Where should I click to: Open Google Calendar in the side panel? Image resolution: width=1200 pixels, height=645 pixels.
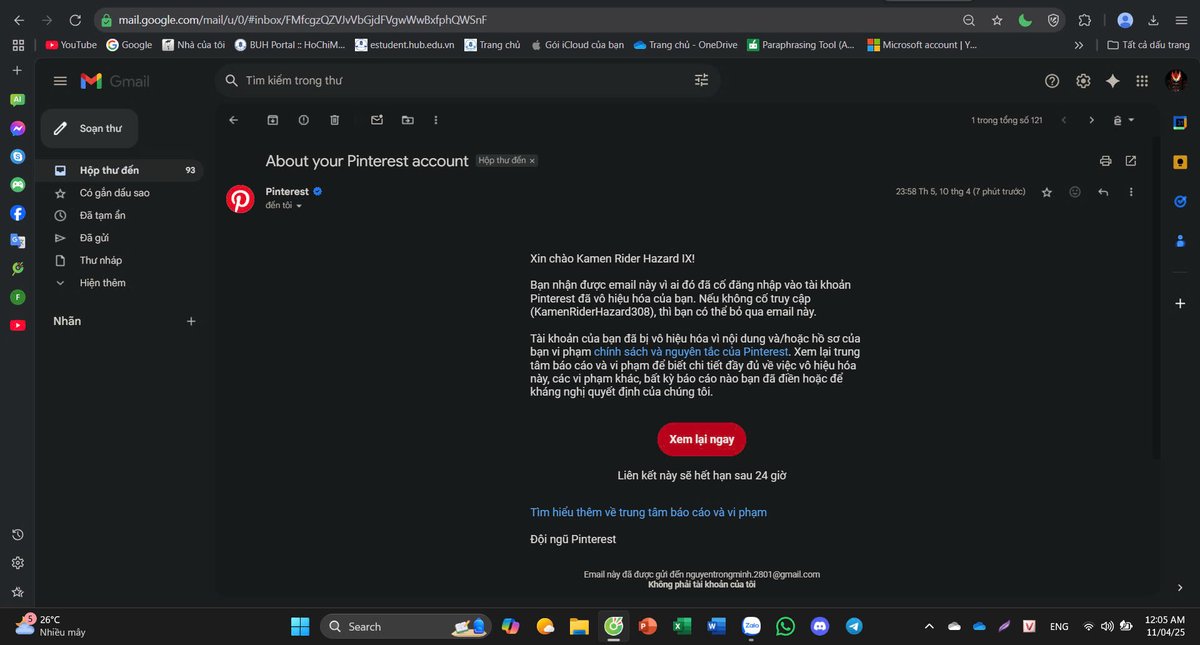pyautogui.click(x=1180, y=121)
